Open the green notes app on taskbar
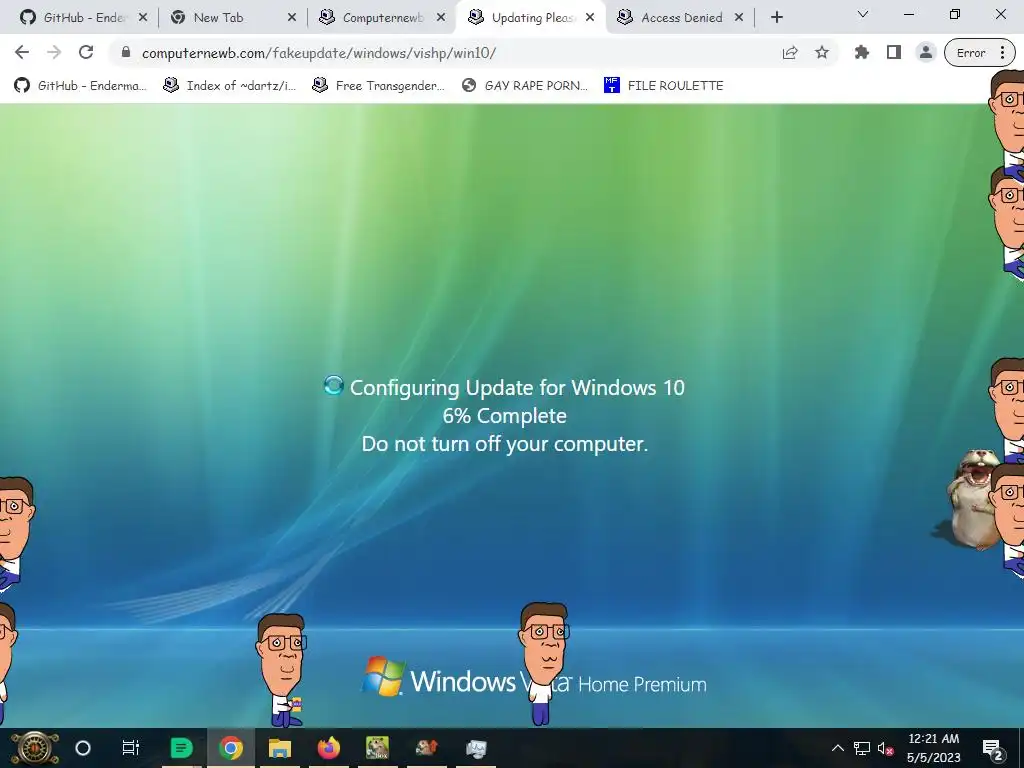The image size is (1024, 768). 181,748
